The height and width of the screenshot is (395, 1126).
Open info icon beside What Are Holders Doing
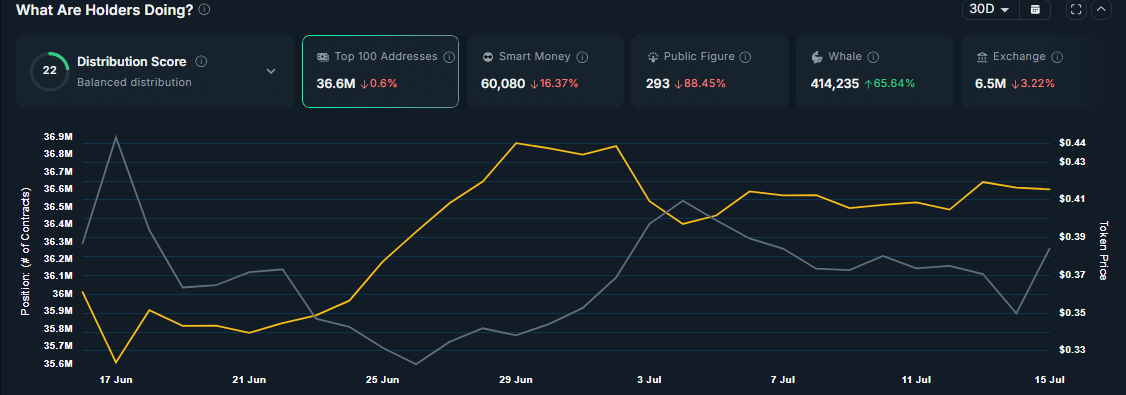[205, 9]
